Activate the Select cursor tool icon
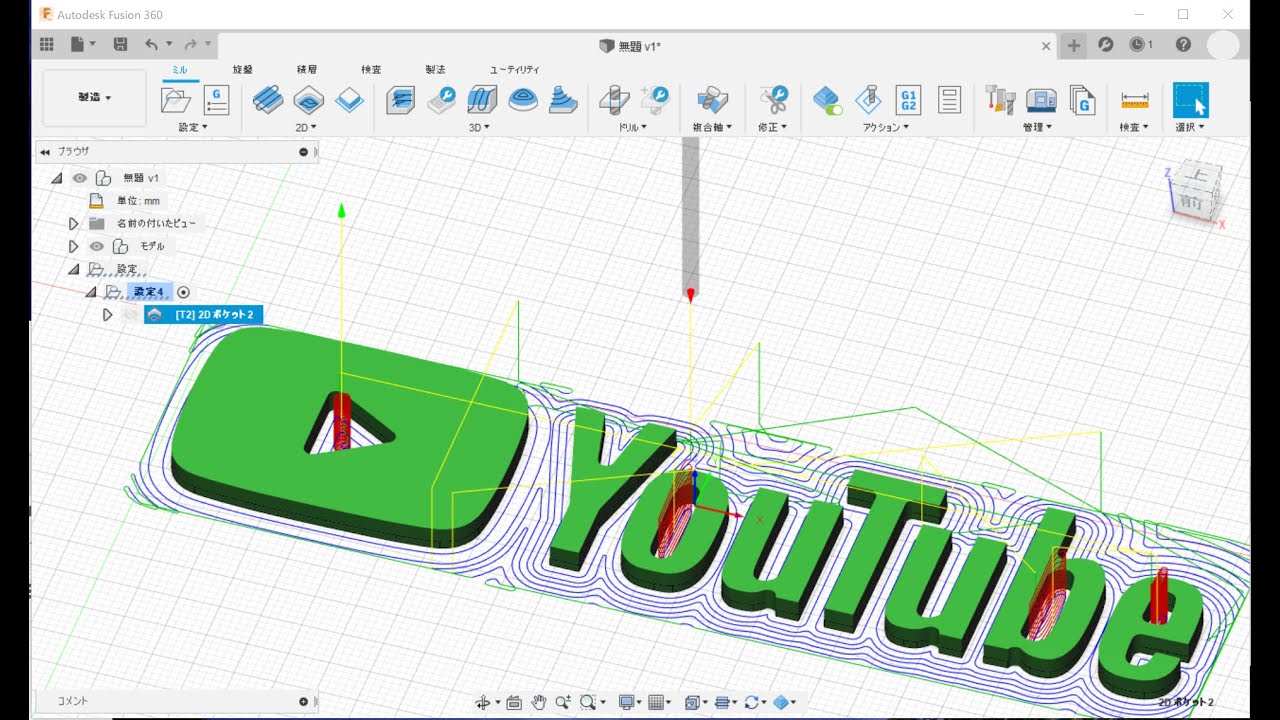This screenshot has height=720, width=1280. coord(1190,100)
